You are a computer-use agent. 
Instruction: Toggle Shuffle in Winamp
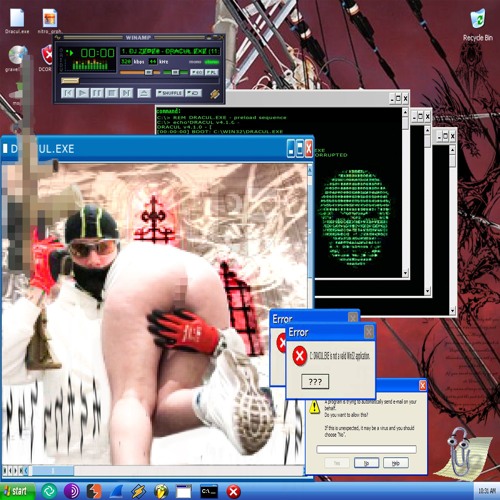[169, 93]
